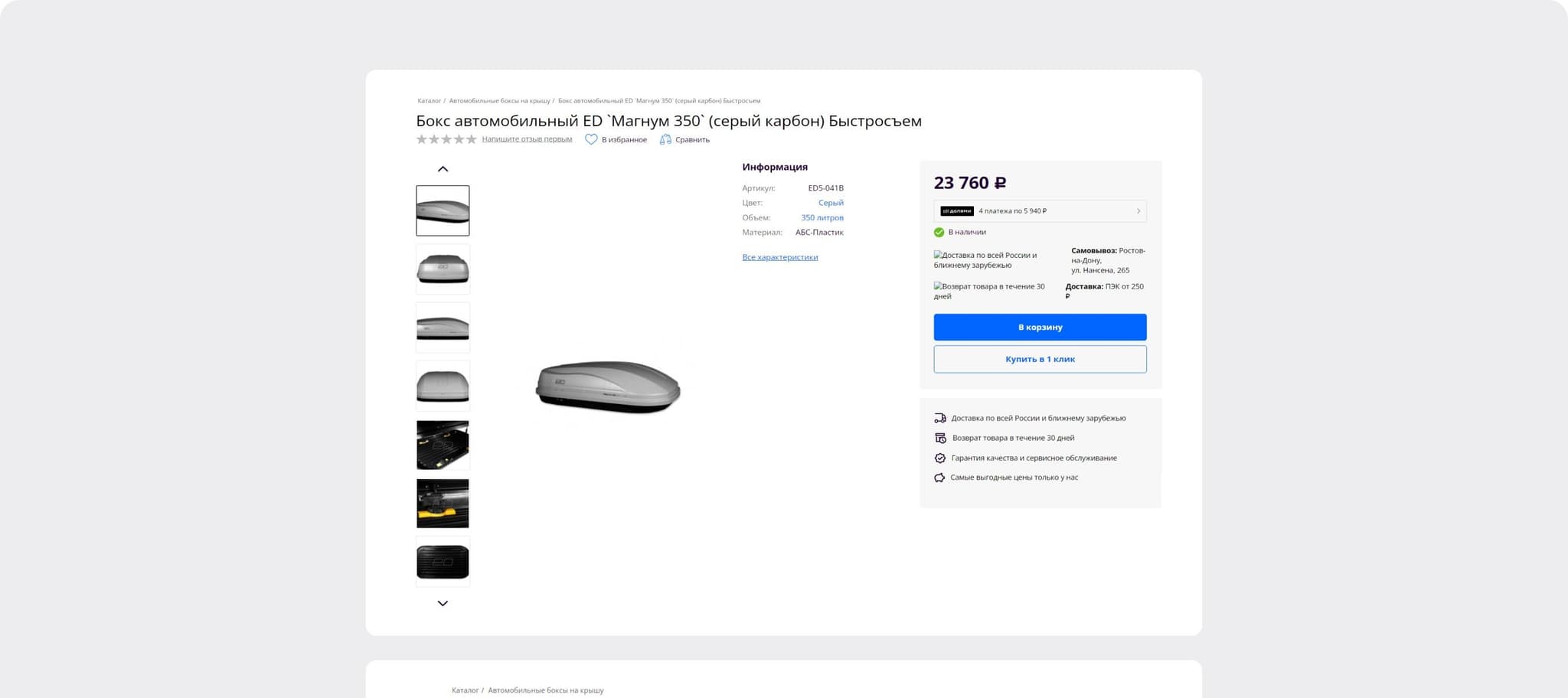The image size is (1568, 698).
Task: Expand the 4 payments installment option arrow
Action: tap(1138, 211)
